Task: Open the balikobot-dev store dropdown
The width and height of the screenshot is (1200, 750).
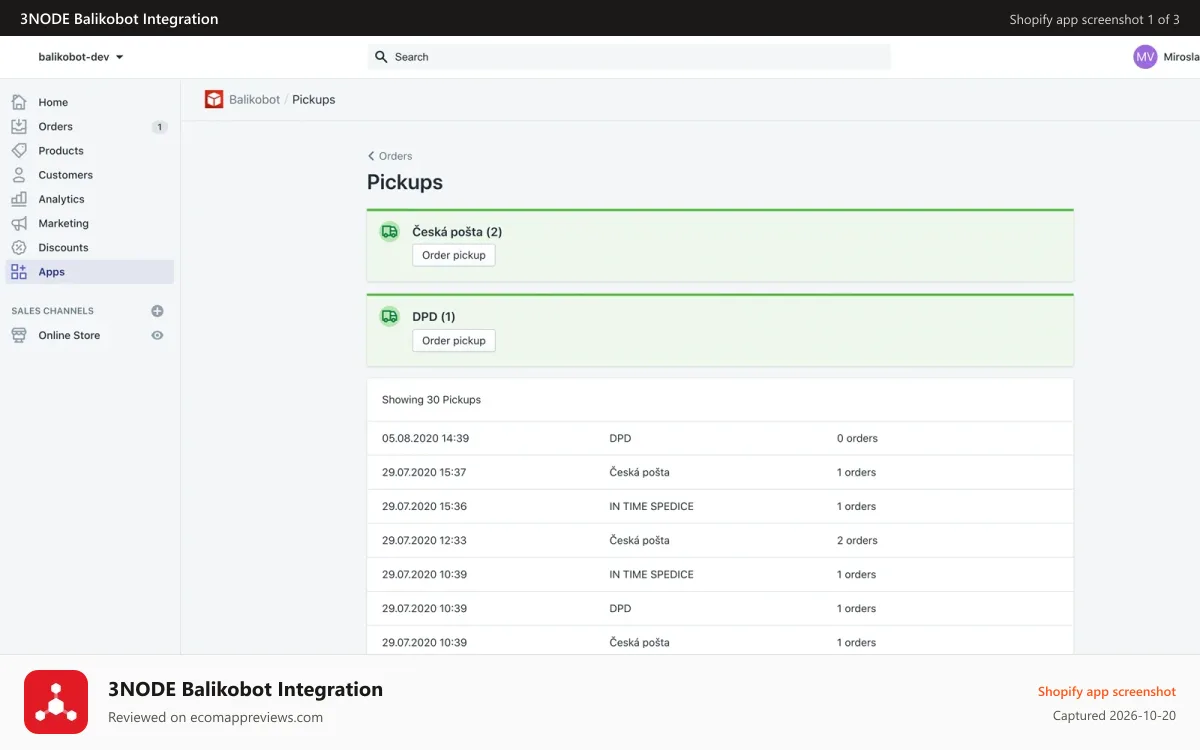Action: point(81,57)
